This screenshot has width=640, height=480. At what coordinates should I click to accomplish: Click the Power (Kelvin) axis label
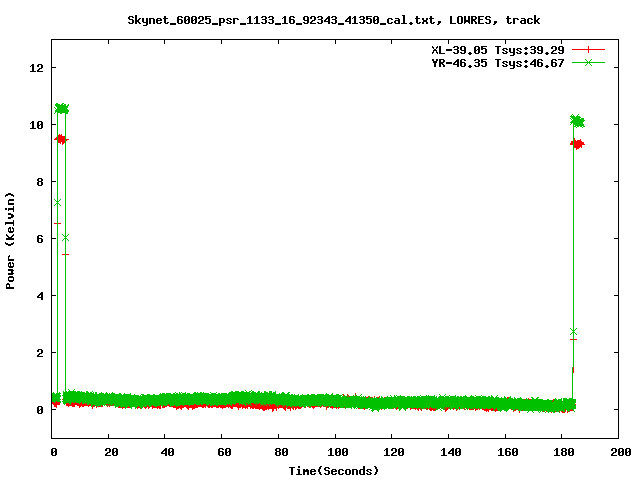[10, 241]
